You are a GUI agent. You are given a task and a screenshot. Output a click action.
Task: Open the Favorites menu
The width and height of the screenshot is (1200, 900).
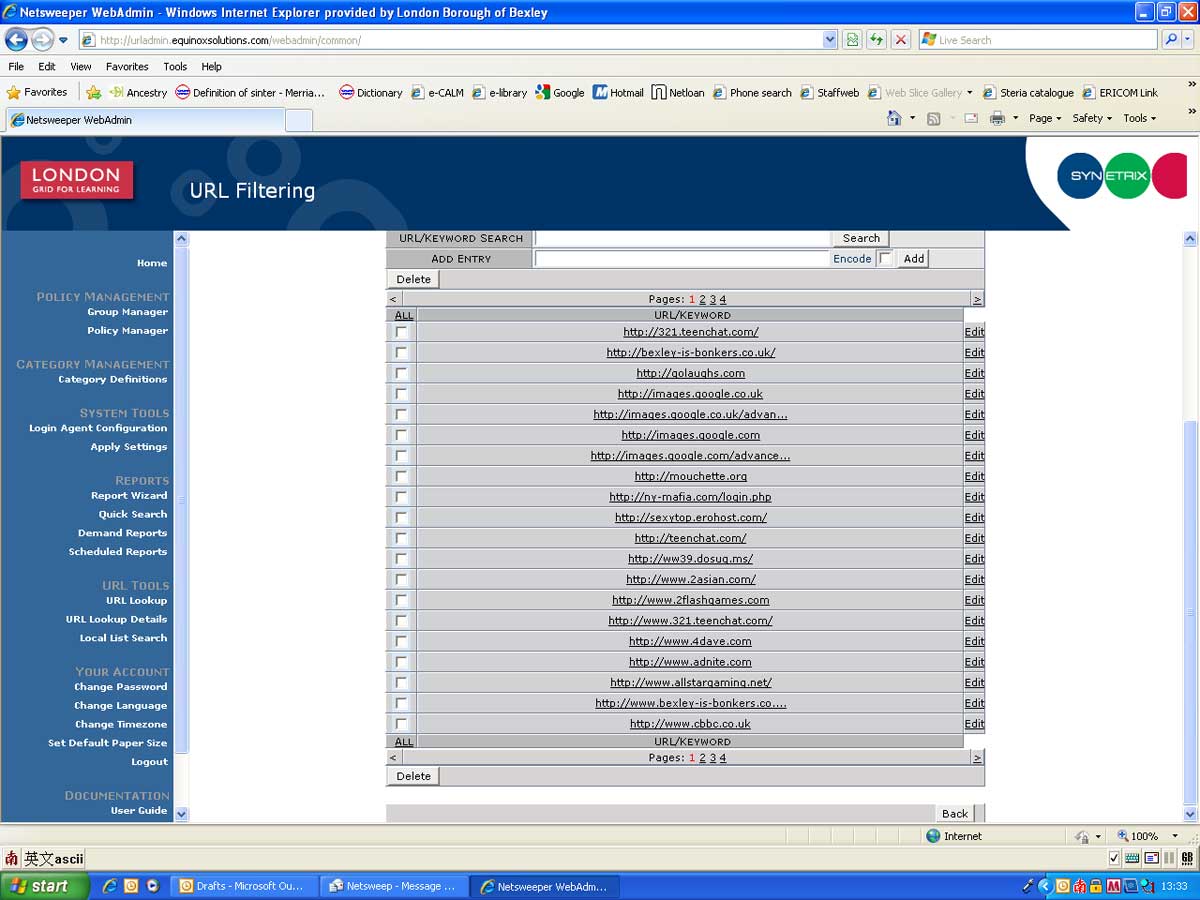tap(127, 66)
